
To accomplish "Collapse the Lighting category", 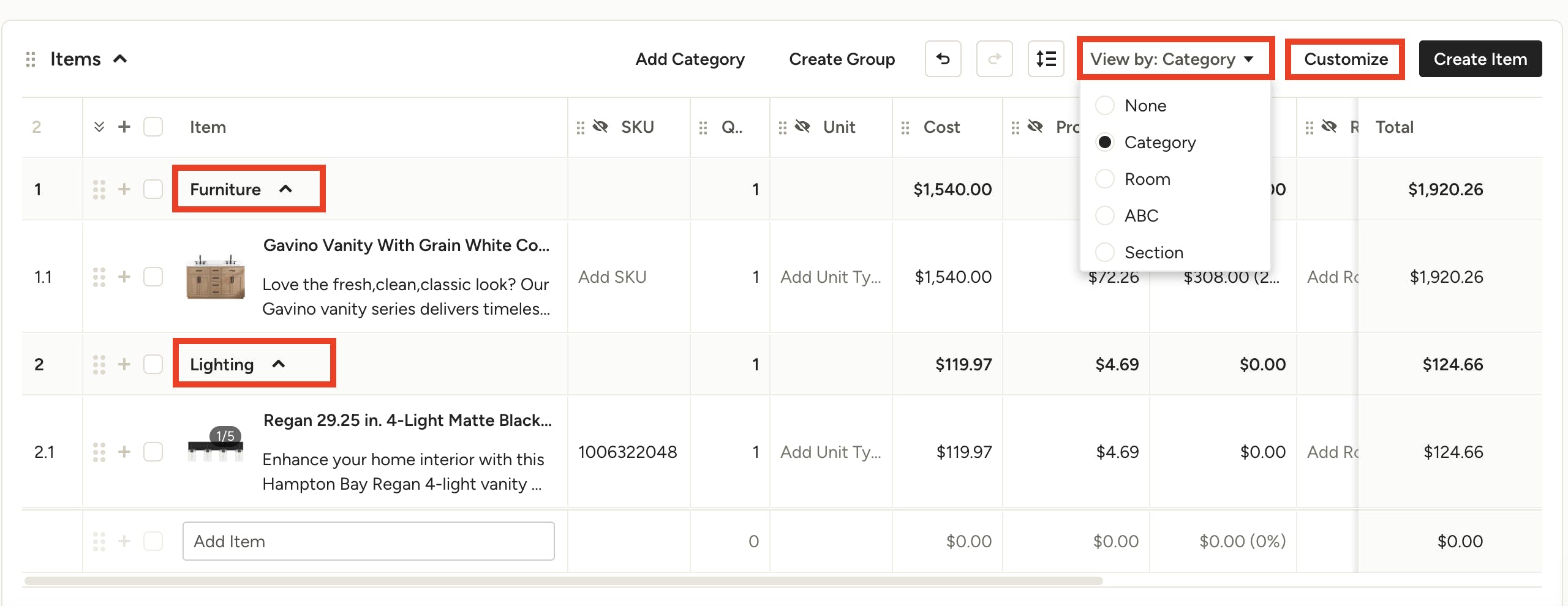I will 279,364.
